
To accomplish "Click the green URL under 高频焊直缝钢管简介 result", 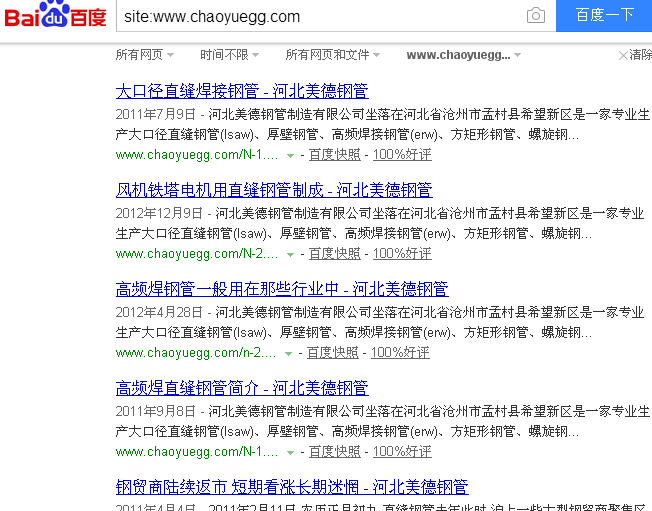I will 197,452.
